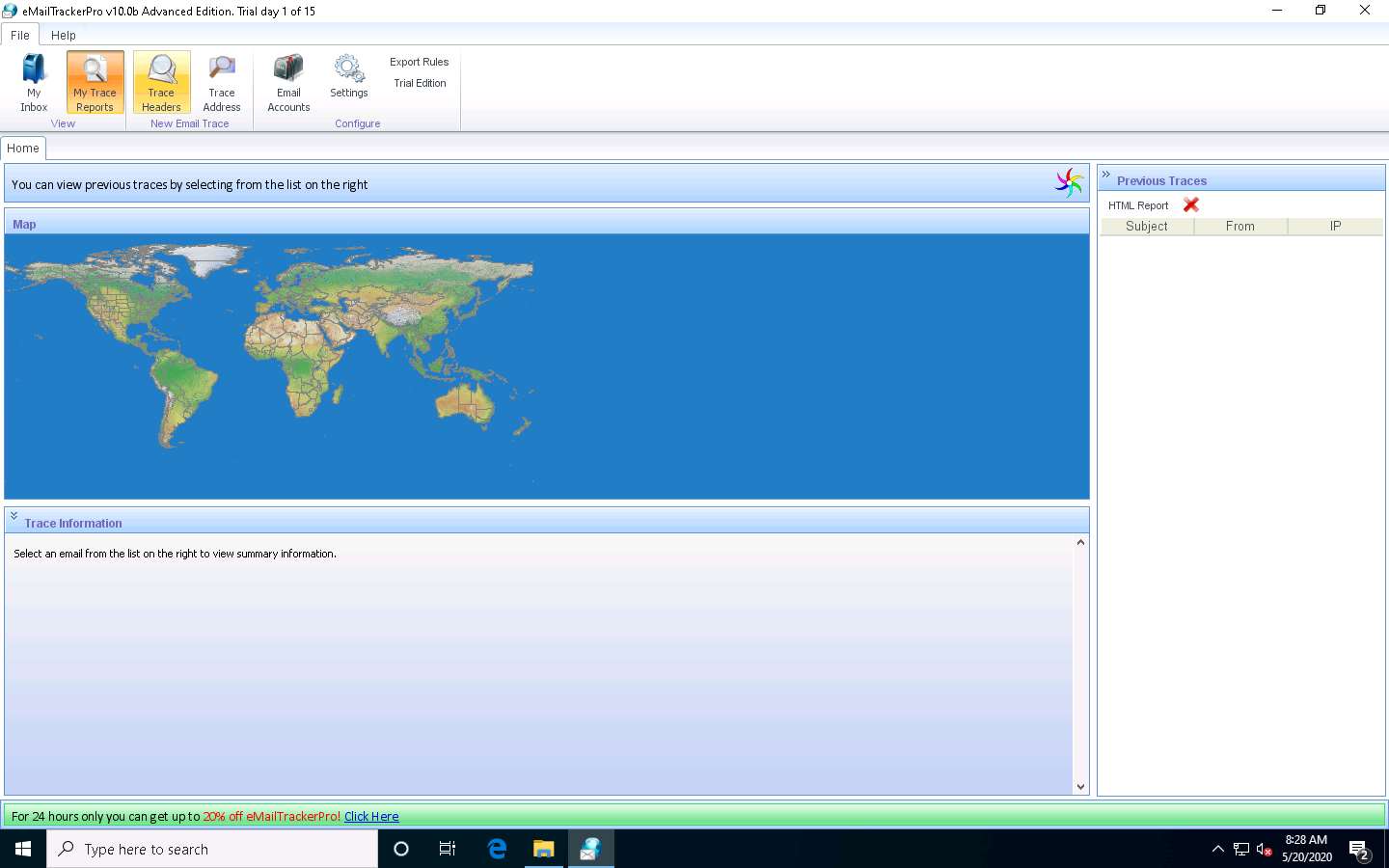Select the Home tab
Viewport: 1389px width, 868px height.
click(23, 149)
